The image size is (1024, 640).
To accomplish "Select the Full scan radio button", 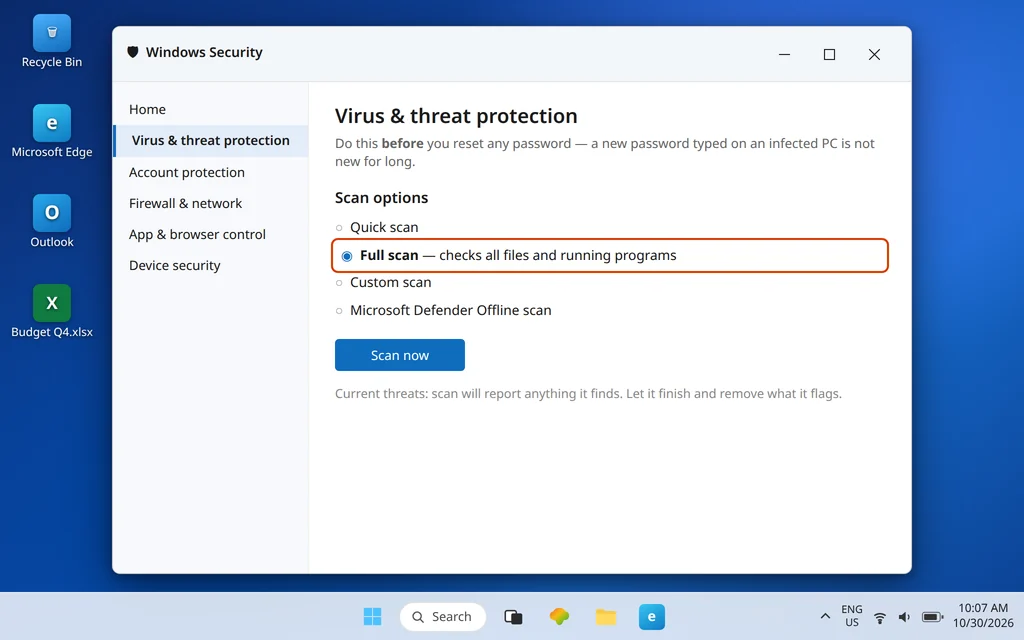I will pos(347,256).
